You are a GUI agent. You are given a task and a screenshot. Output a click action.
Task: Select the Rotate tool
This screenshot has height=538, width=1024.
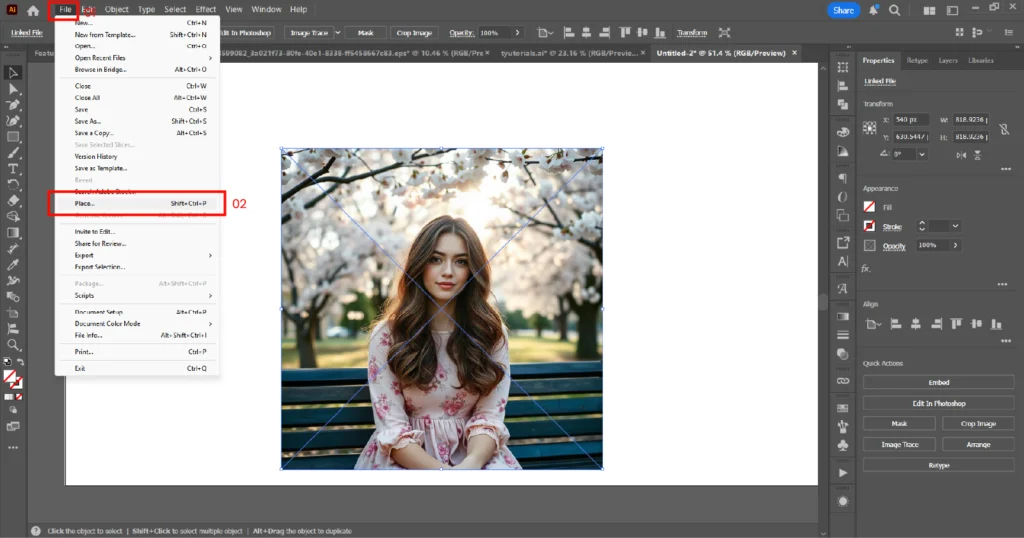pyautogui.click(x=13, y=185)
